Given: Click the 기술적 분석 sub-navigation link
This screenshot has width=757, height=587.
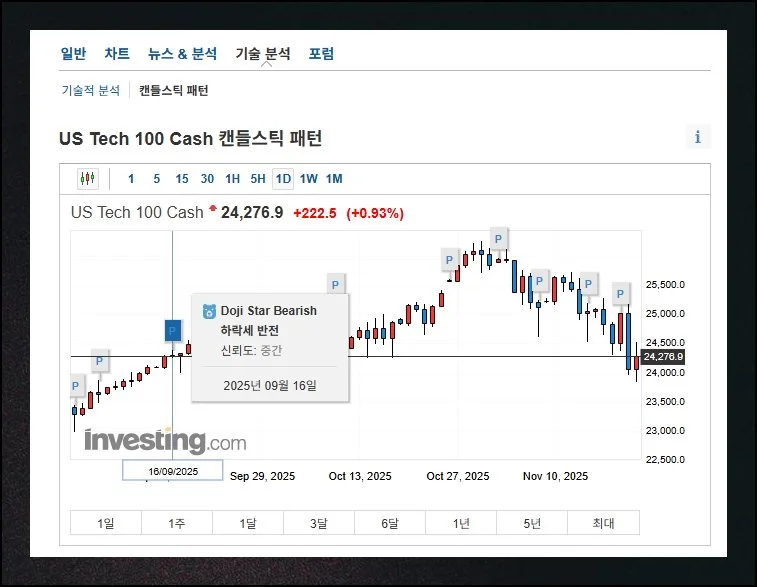Looking at the screenshot, I should [90, 90].
